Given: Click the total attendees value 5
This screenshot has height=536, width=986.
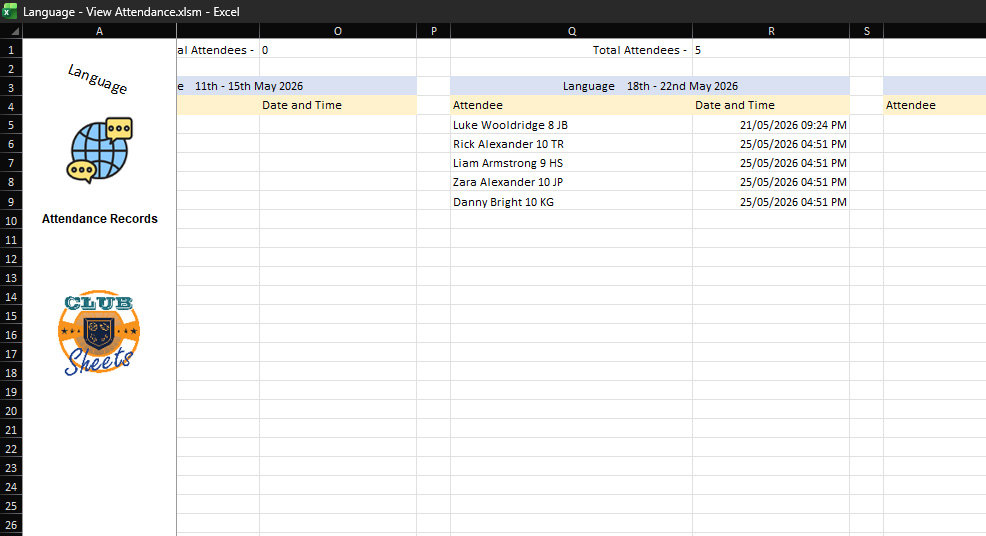Looking at the screenshot, I should 698,50.
